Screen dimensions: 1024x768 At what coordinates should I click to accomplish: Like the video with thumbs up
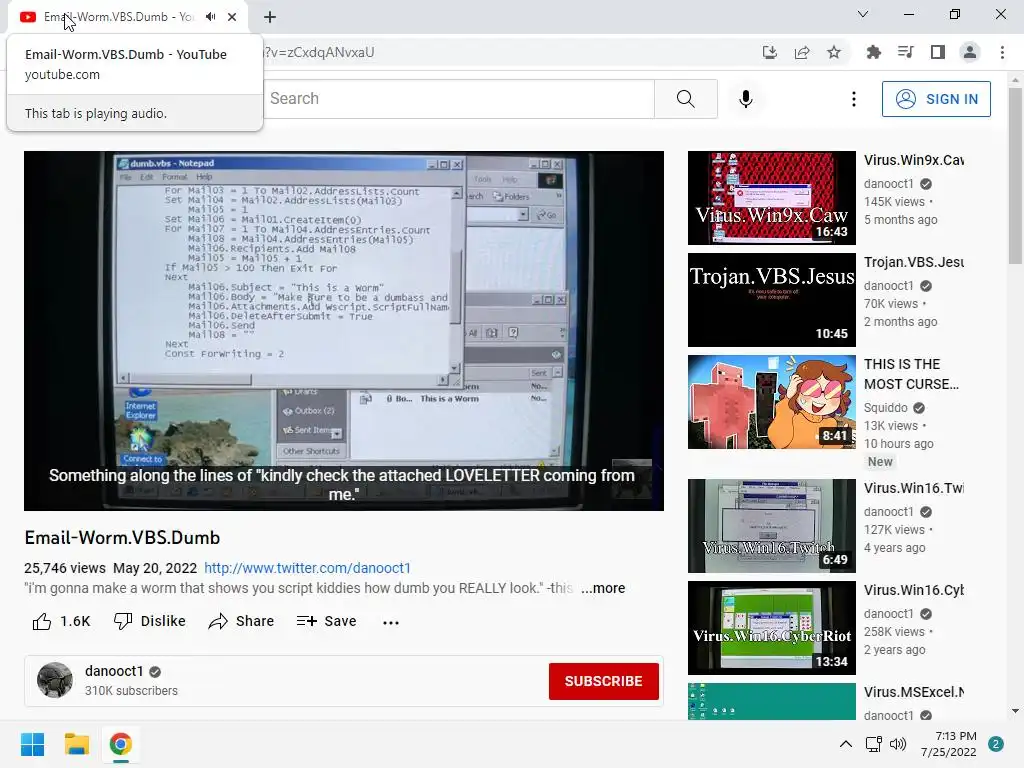click(x=42, y=621)
